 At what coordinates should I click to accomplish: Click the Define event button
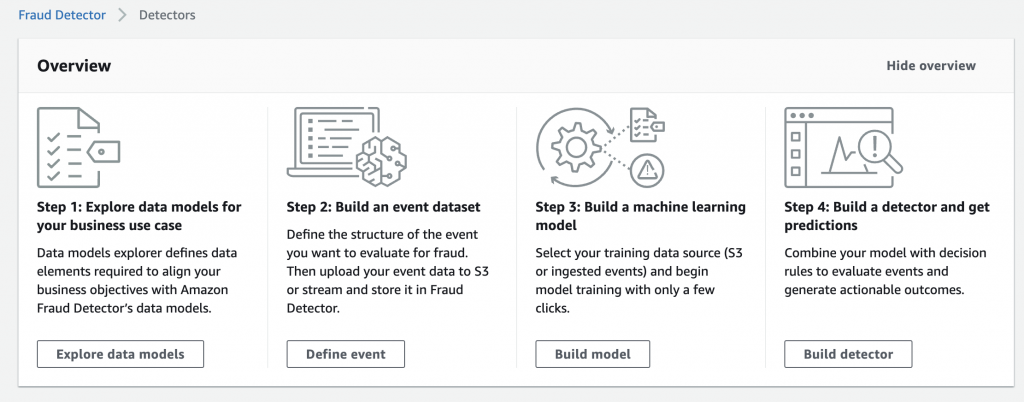(344, 354)
